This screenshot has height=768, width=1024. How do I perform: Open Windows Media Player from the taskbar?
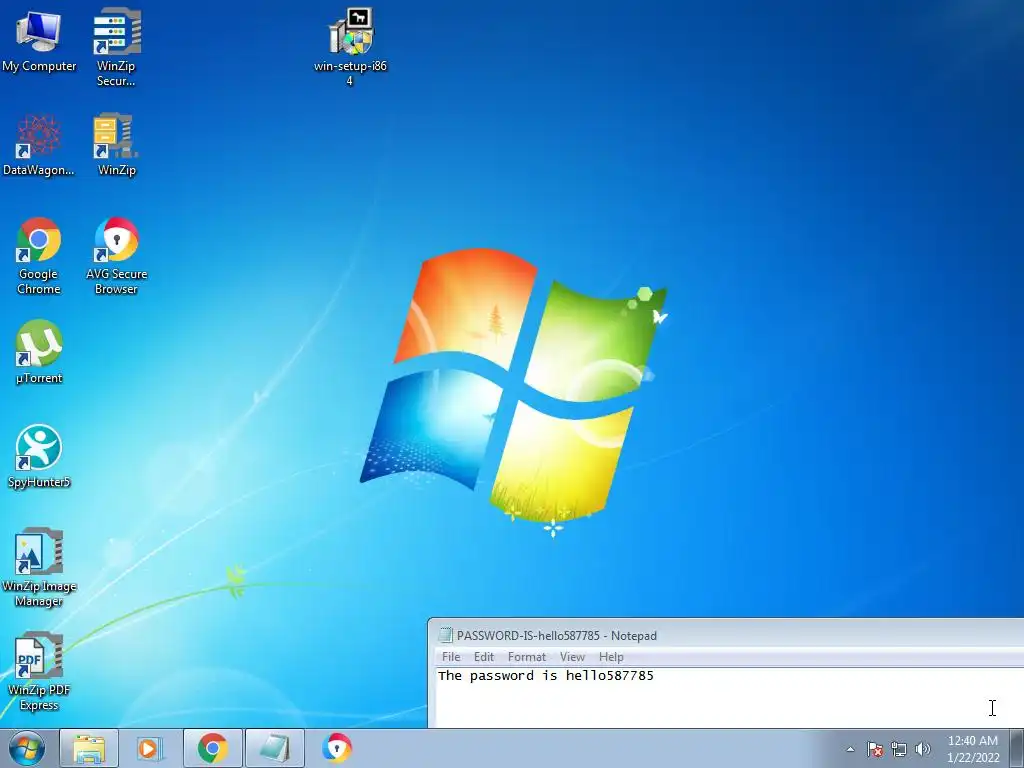pos(150,748)
